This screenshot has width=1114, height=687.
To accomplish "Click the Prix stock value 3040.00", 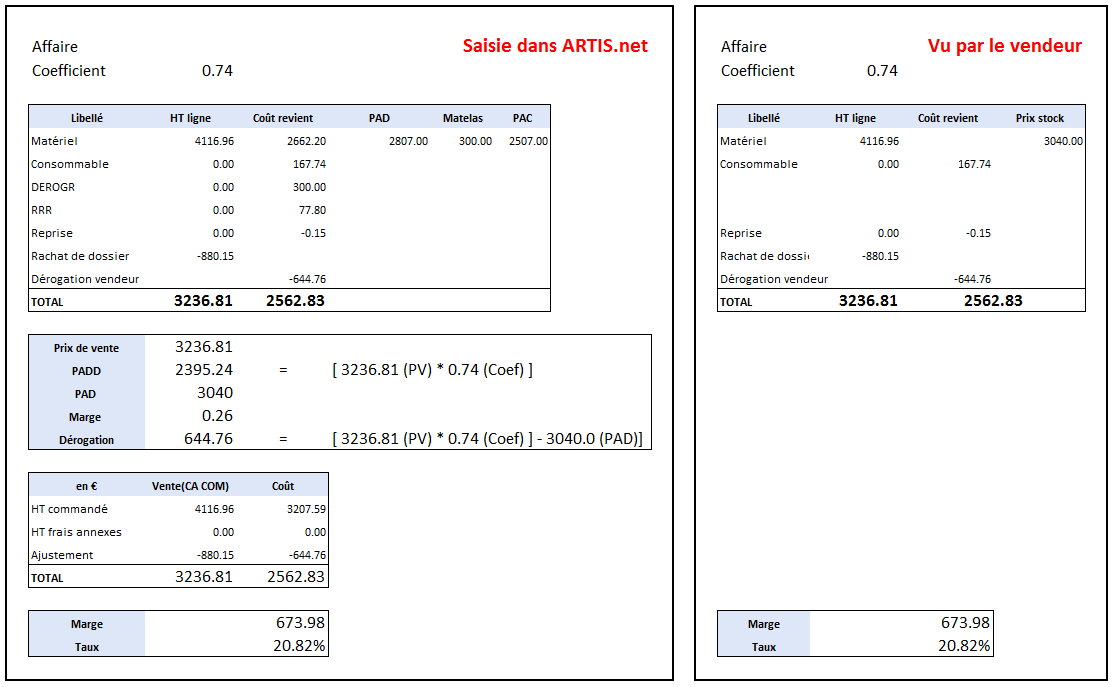I will 1062,141.
